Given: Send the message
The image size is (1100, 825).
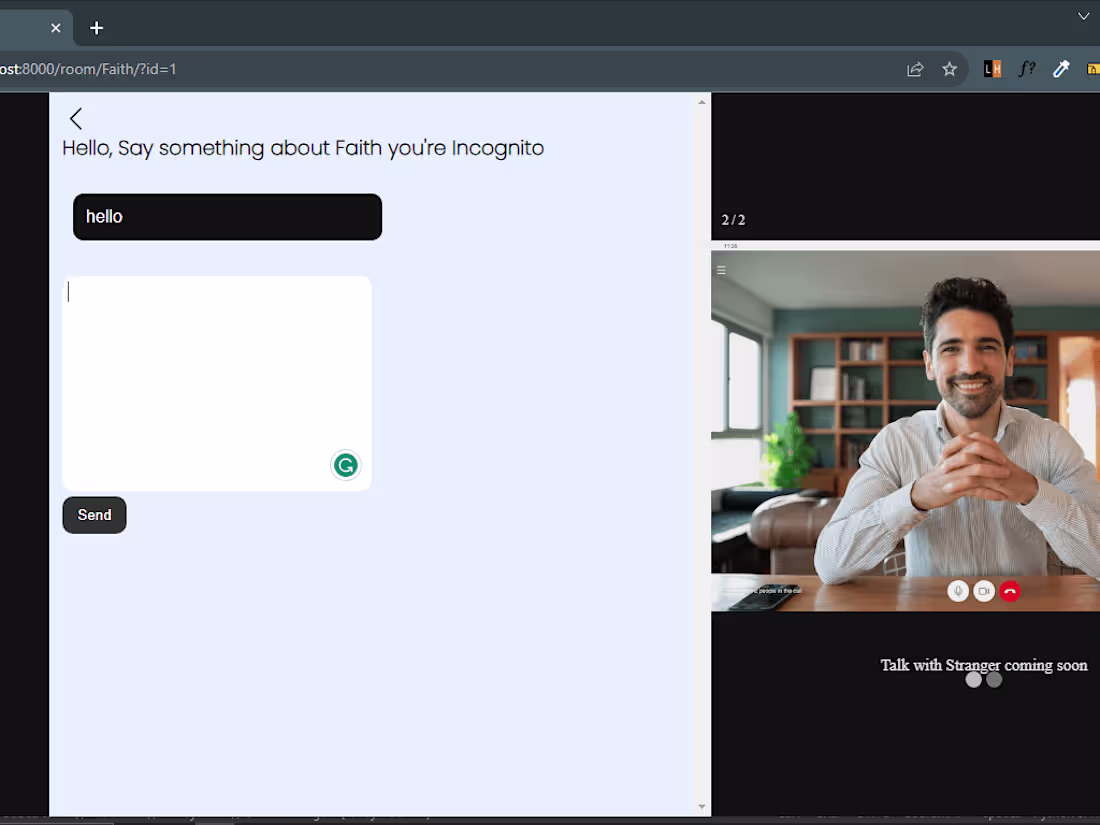Looking at the screenshot, I should 95,515.
